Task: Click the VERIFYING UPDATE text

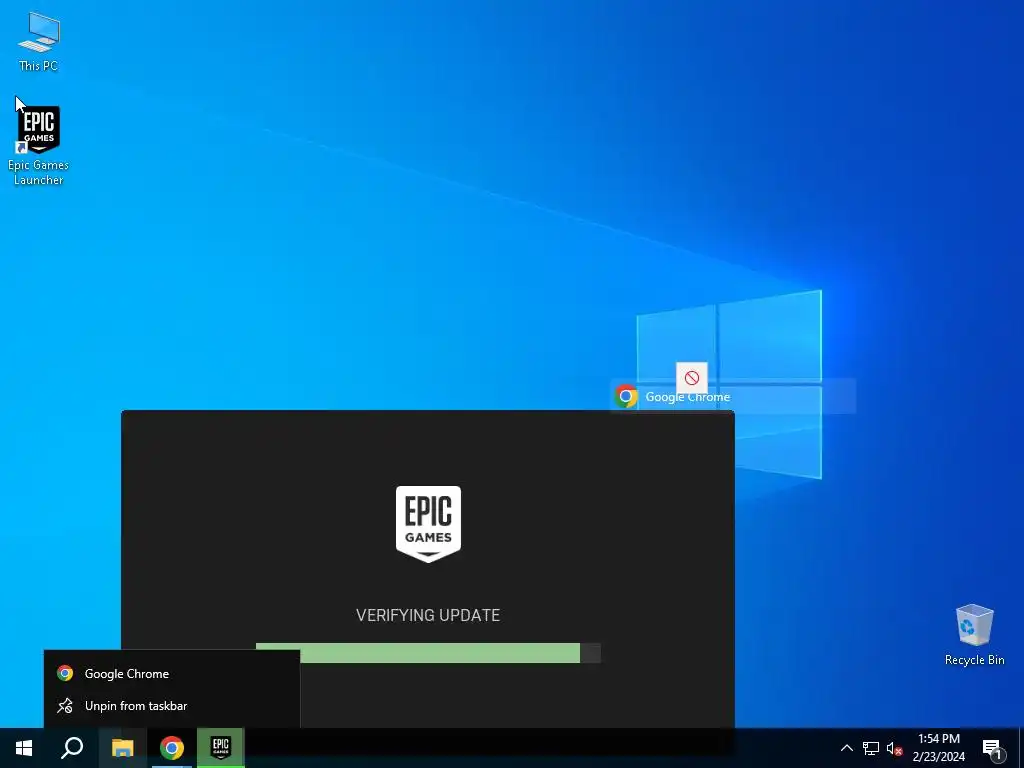Action: point(428,615)
